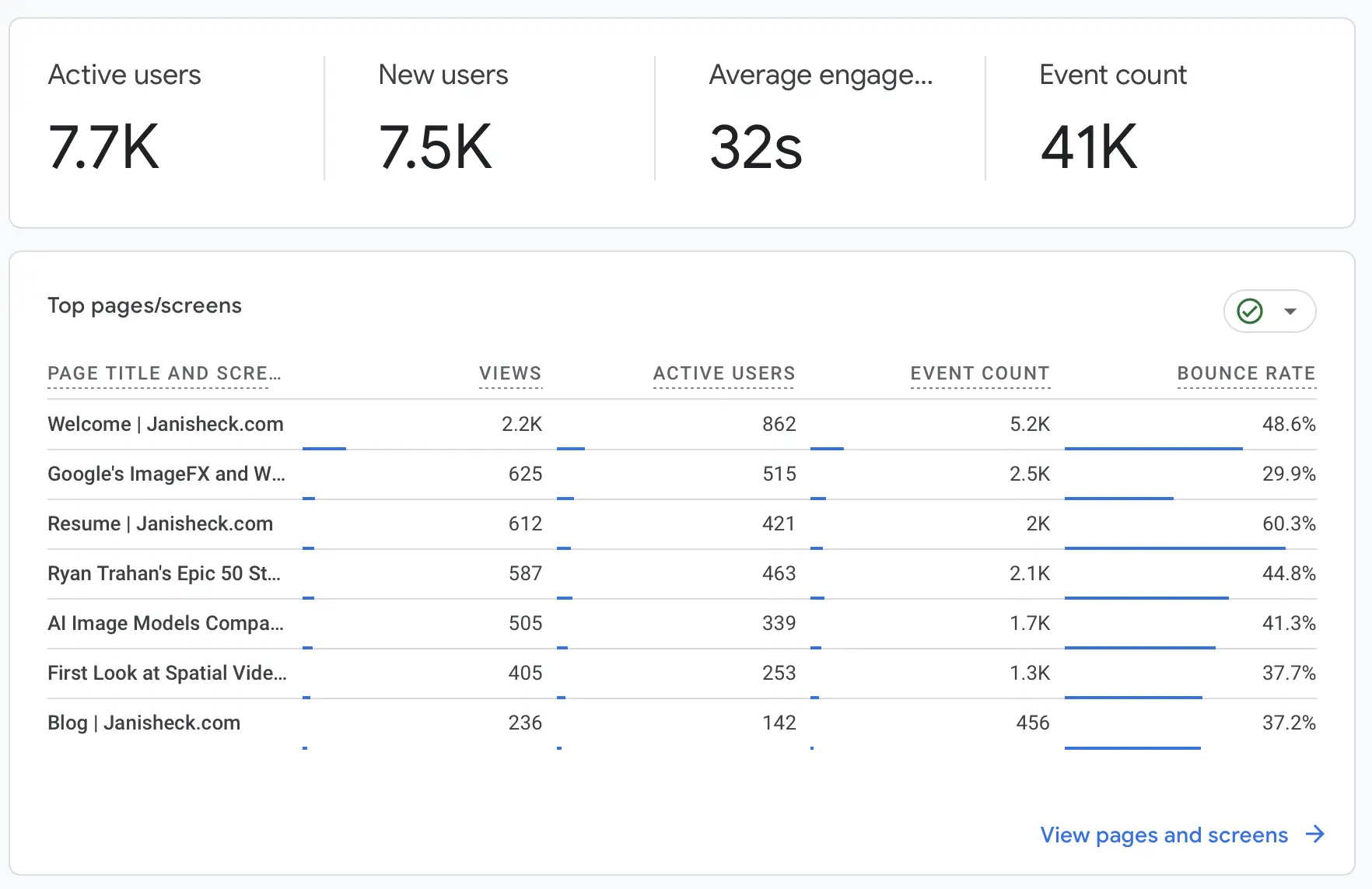Sort the table by ACTIVE USERS column
The width and height of the screenshot is (1372, 889).
(x=723, y=373)
